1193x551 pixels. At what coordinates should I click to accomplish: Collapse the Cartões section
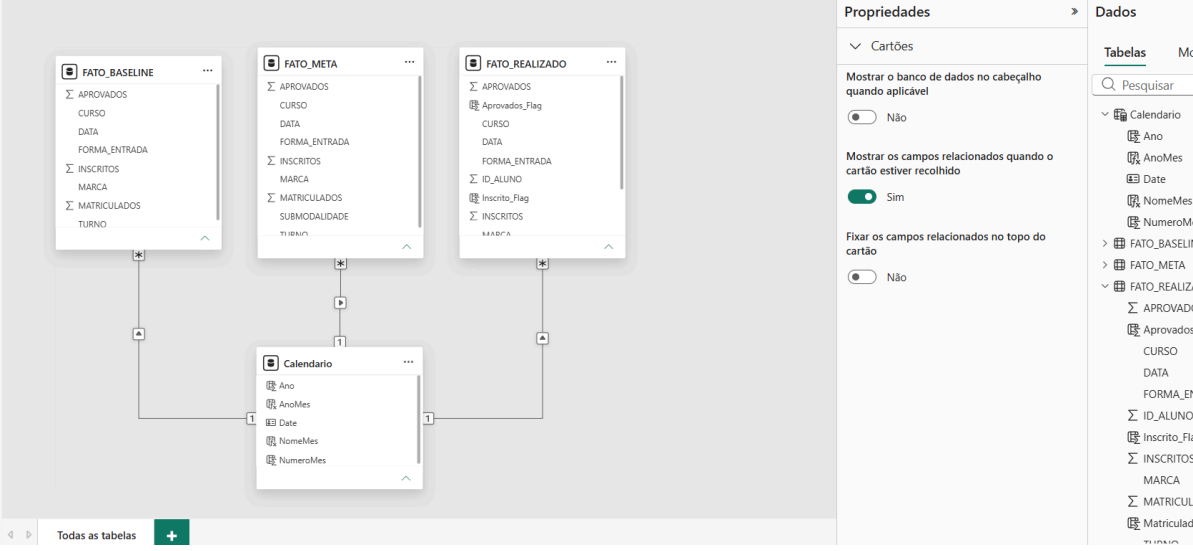tap(856, 46)
